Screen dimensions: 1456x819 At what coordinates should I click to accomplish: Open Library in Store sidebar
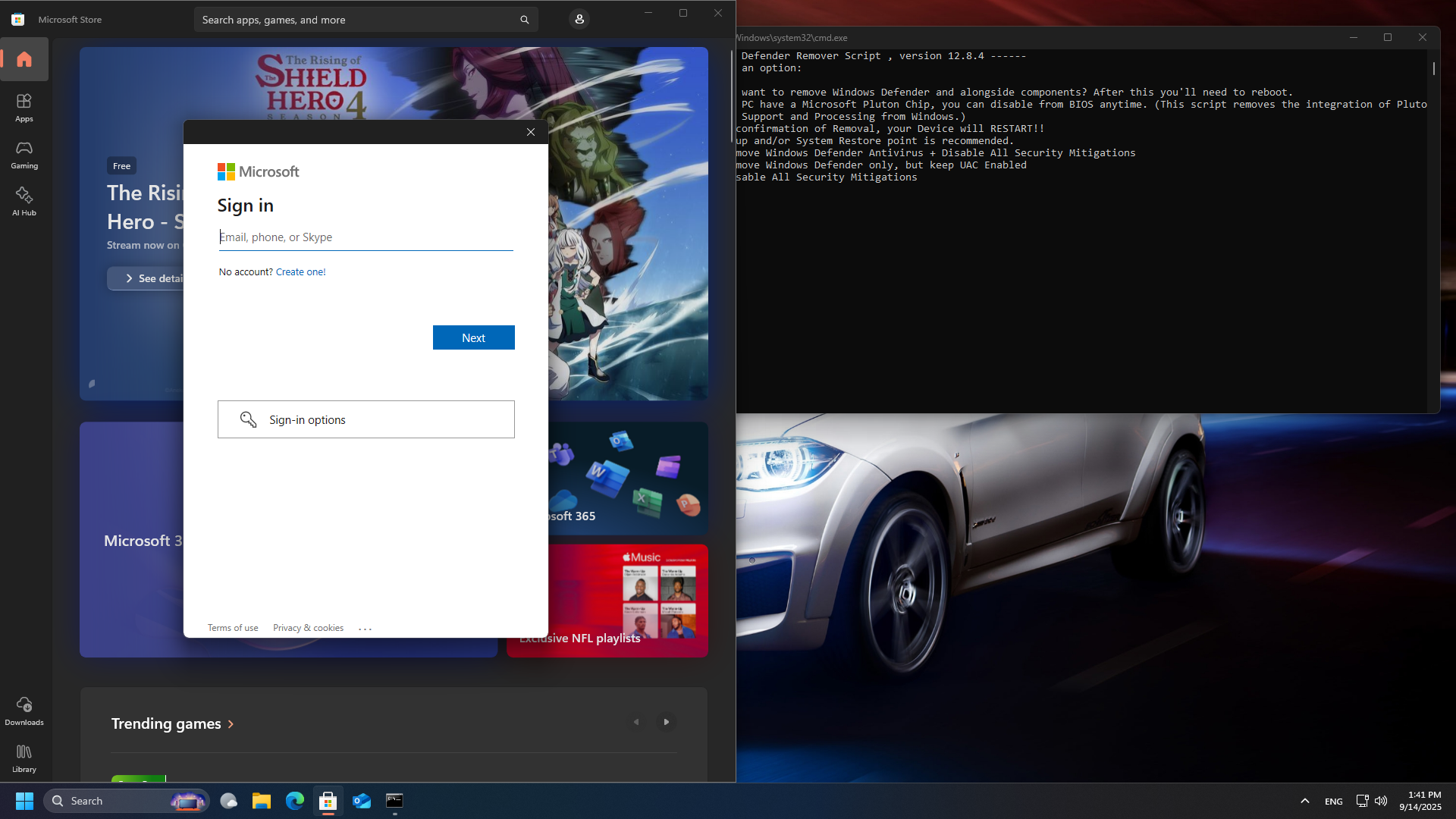[x=24, y=758]
